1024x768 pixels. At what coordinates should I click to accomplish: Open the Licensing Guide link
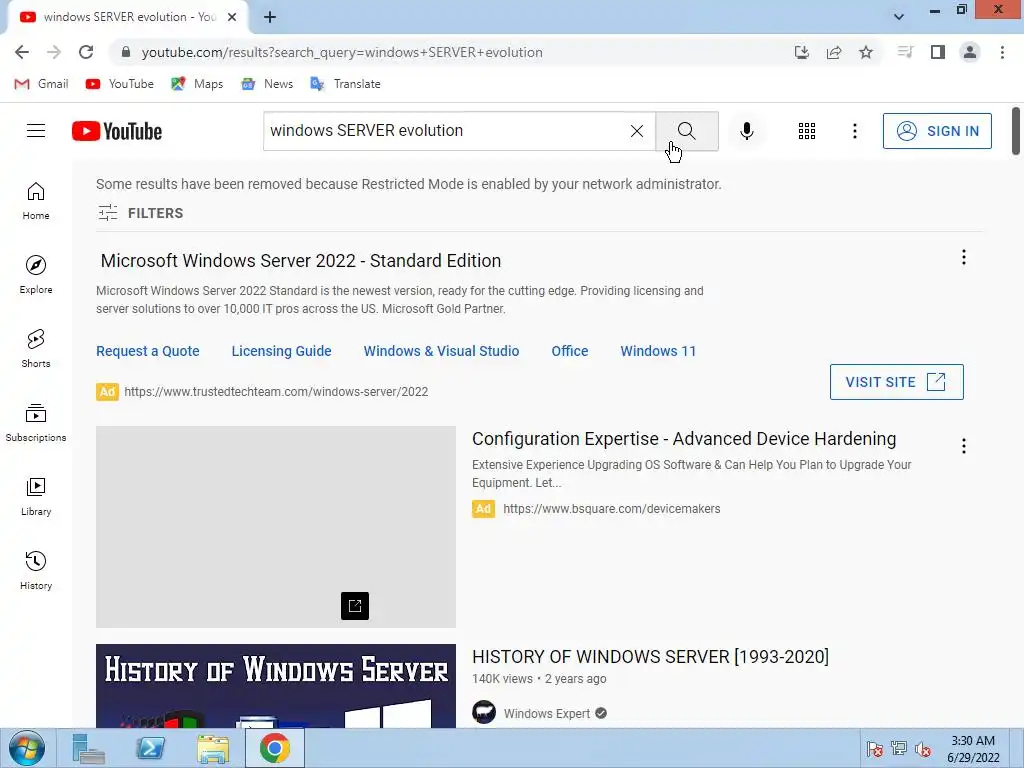pyautogui.click(x=281, y=351)
